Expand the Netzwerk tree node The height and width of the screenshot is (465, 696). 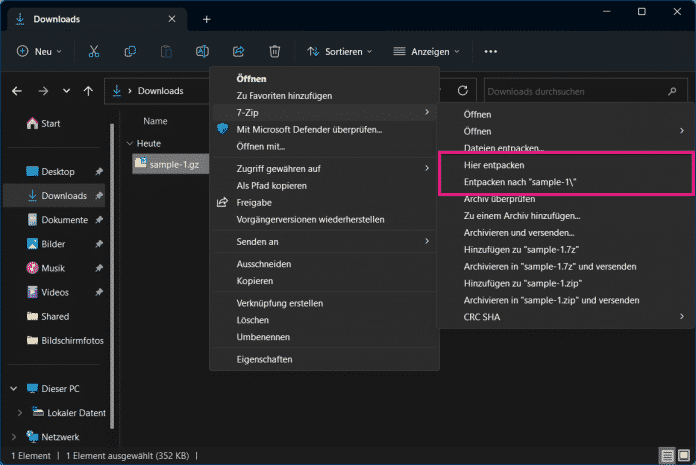(x=13, y=437)
